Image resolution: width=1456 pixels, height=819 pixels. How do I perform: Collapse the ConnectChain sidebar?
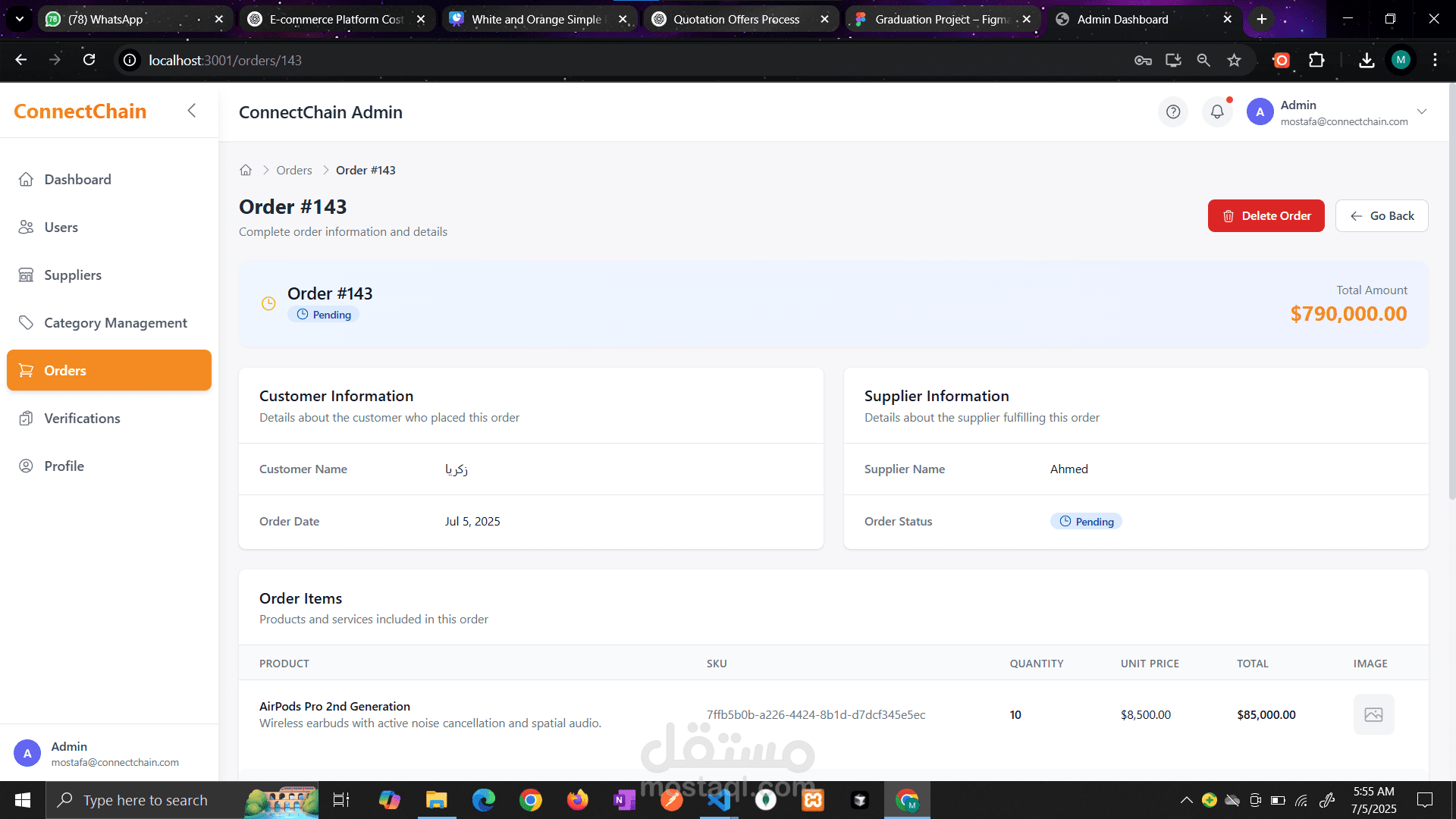point(192,111)
